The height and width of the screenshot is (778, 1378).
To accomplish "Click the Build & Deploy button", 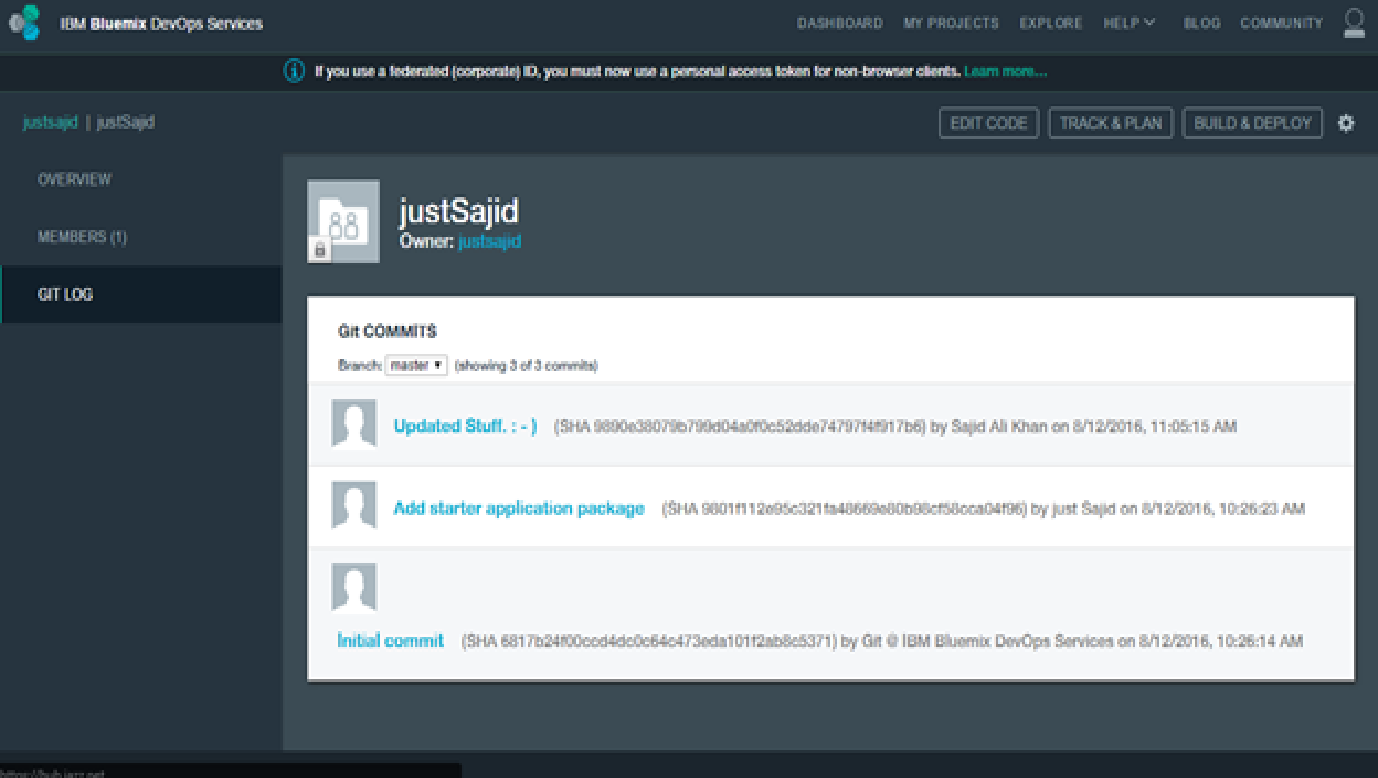I will (1253, 123).
